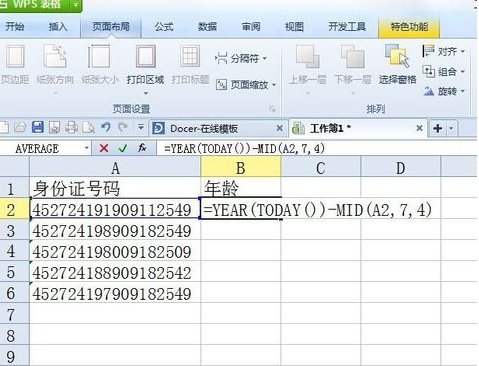The height and width of the screenshot is (366, 479).
Task: Click the document icon before 工作簿1
Action: click(x=298, y=128)
